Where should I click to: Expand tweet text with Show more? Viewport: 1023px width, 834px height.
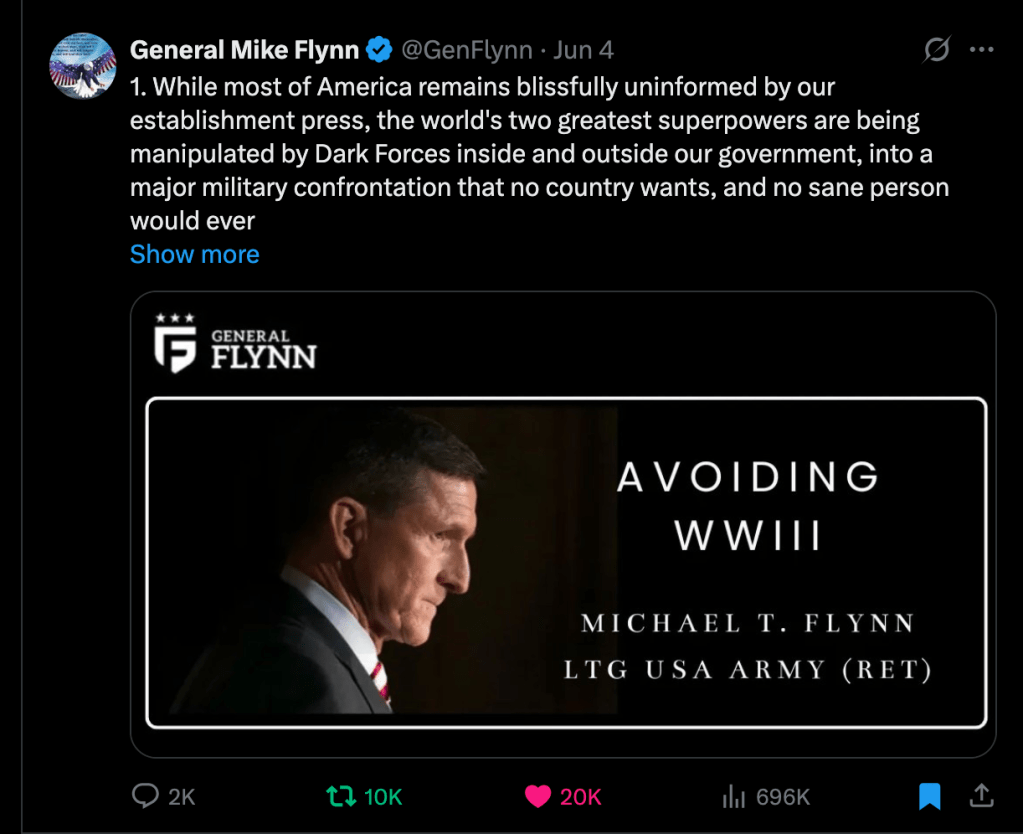[x=195, y=254]
